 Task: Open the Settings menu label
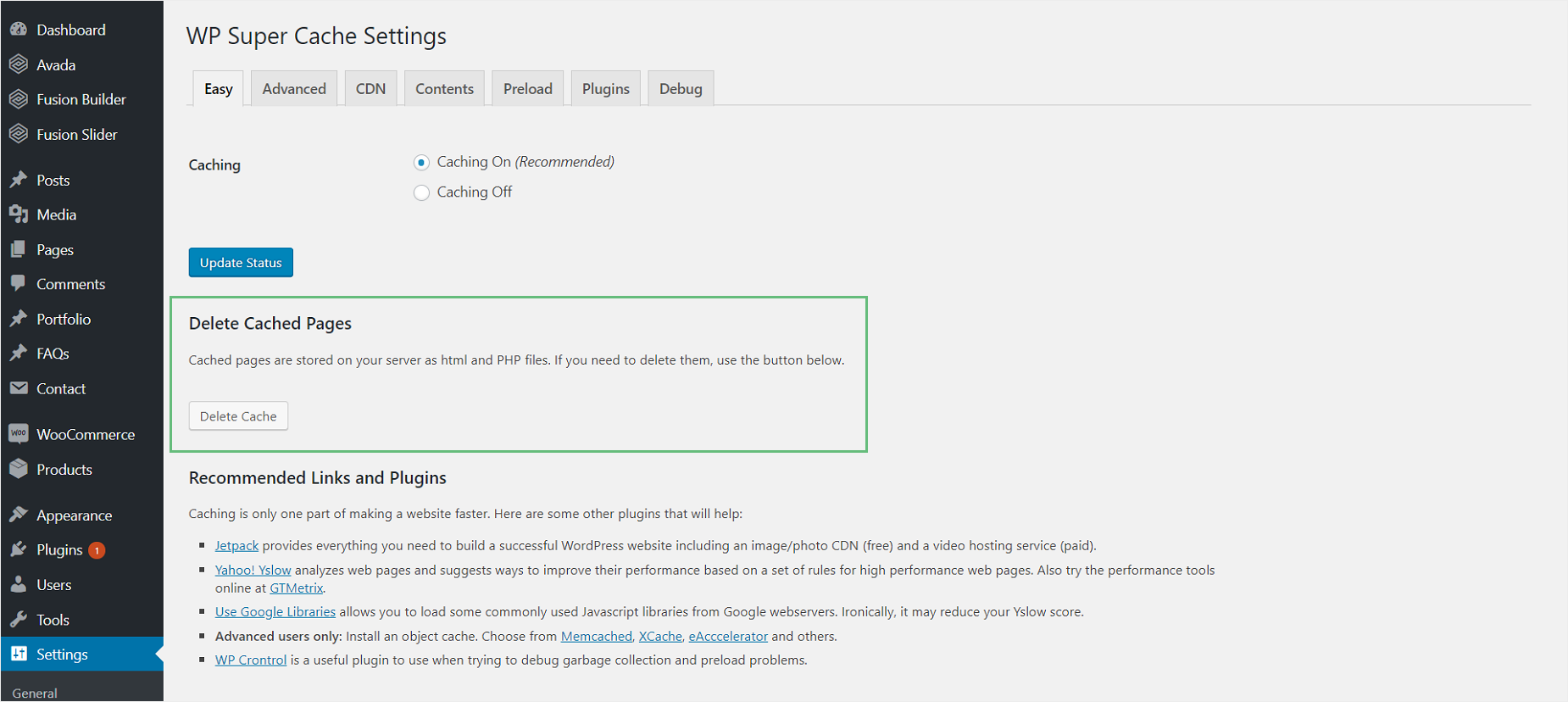[x=62, y=655]
